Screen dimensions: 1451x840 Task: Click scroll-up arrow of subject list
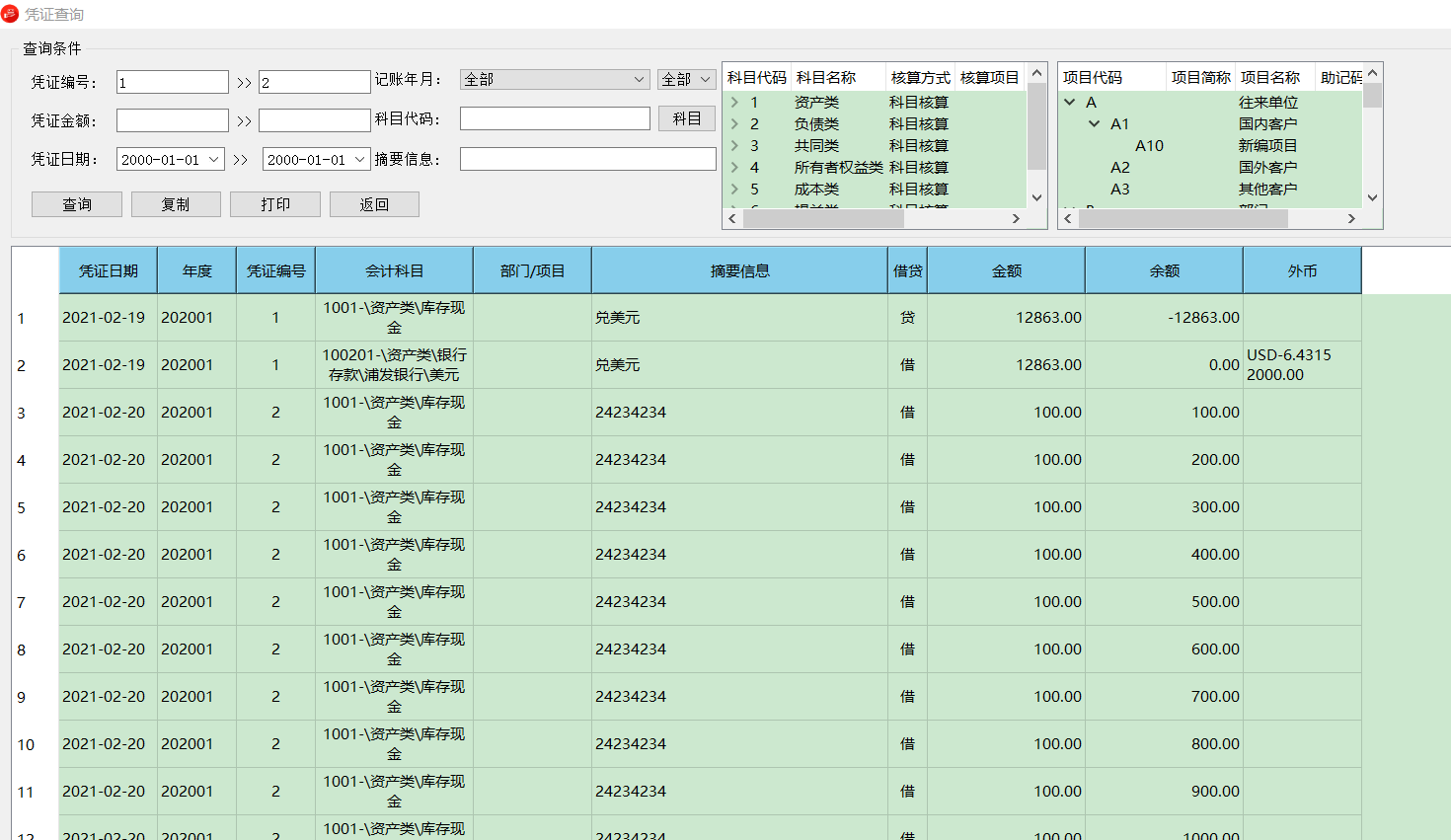point(1036,73)
